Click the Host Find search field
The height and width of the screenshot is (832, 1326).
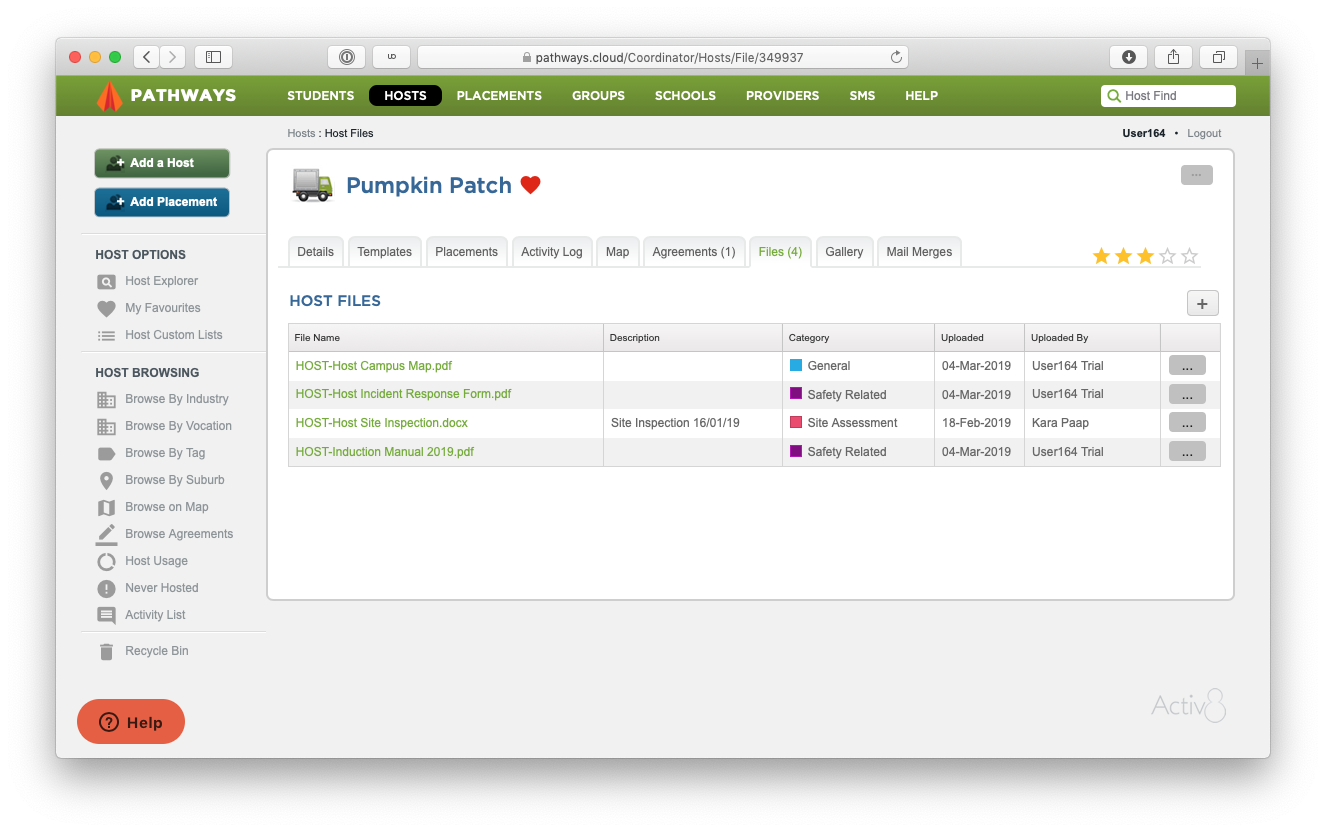tap(1168, 96)
